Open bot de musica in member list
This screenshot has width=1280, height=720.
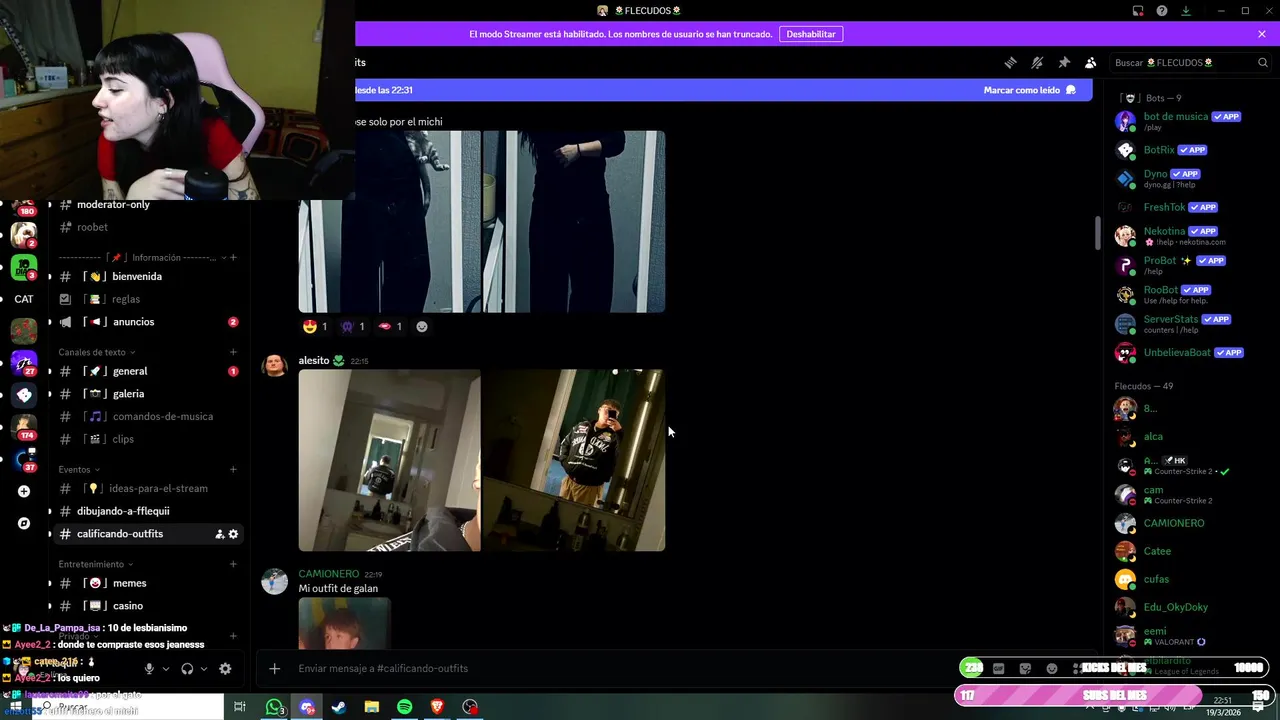[x=1190, y=121]
